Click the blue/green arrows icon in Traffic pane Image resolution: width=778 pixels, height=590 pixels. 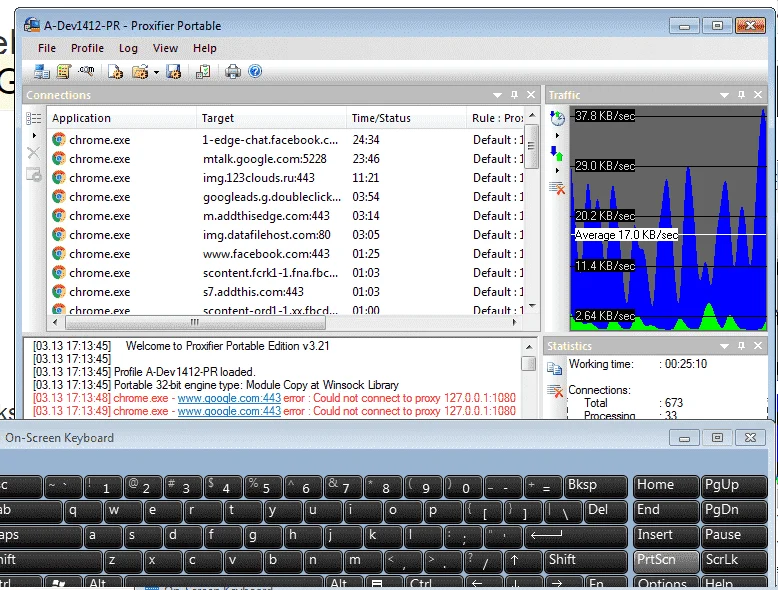(557, 153)
